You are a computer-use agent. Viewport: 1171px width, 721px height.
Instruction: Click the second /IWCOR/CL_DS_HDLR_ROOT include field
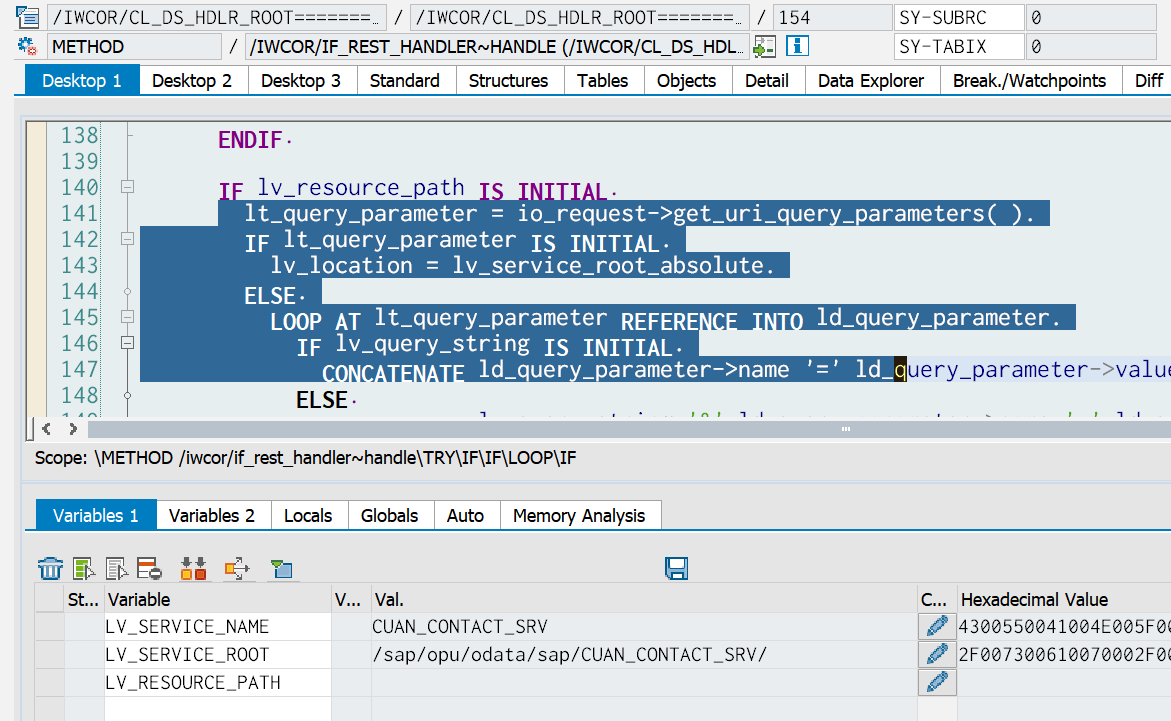580,17
